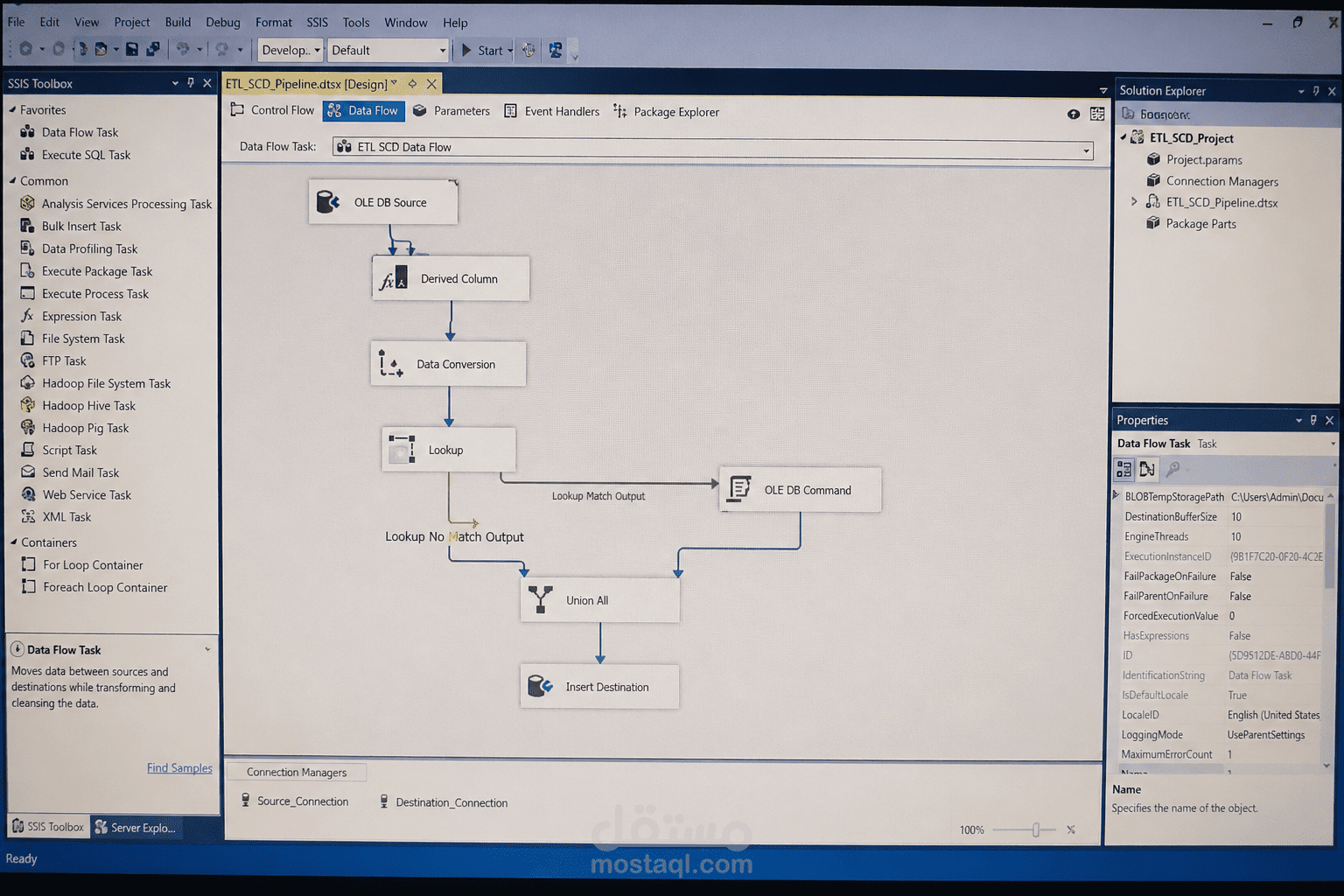The width and height of the screenshot is (1344, 896).
Task: Collapse the Containers toolbox group
Action: point(13,542)
